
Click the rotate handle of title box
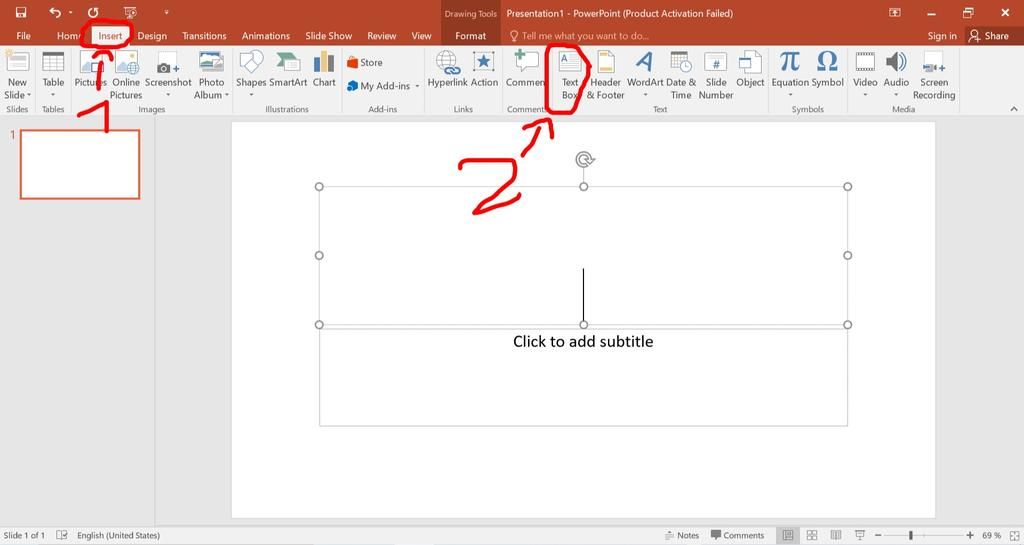click(x=584, y=159)
